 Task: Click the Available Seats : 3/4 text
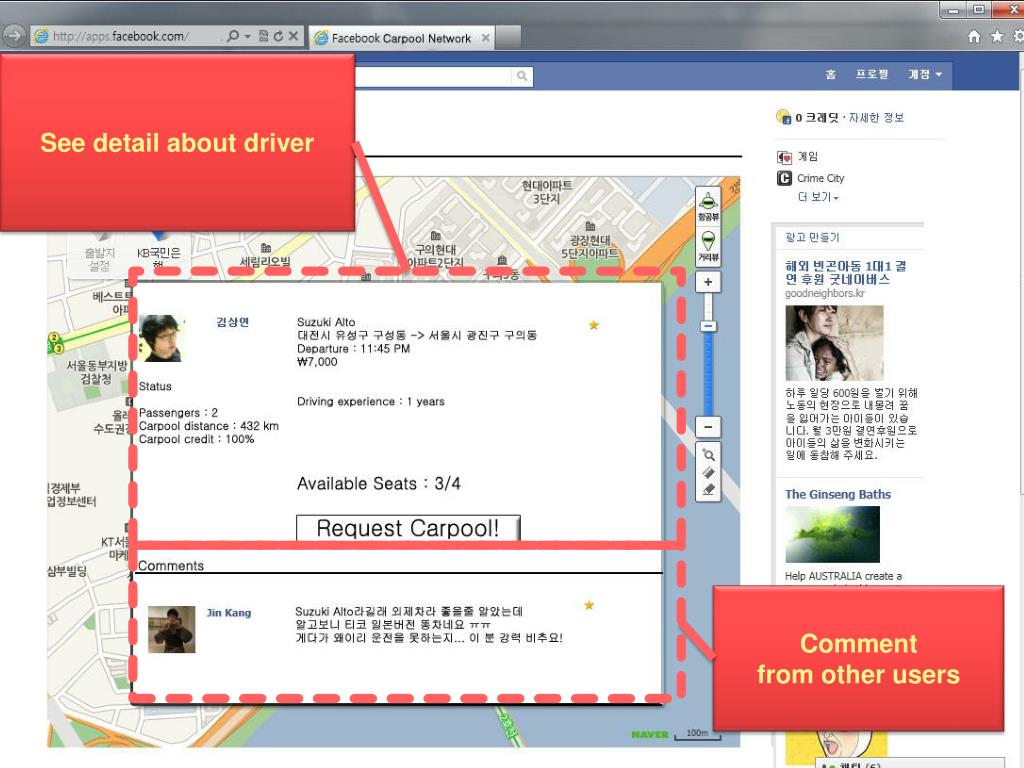point(379,484)
